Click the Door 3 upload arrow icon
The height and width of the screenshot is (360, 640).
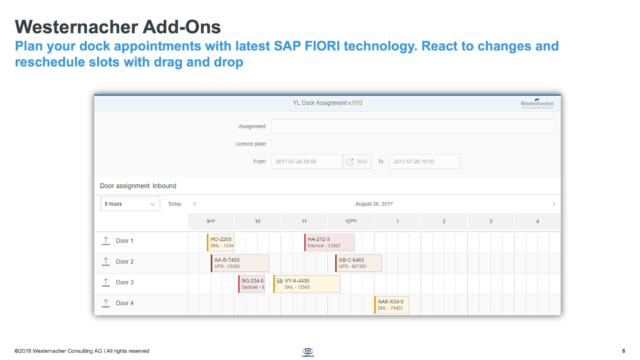[106, 282]
